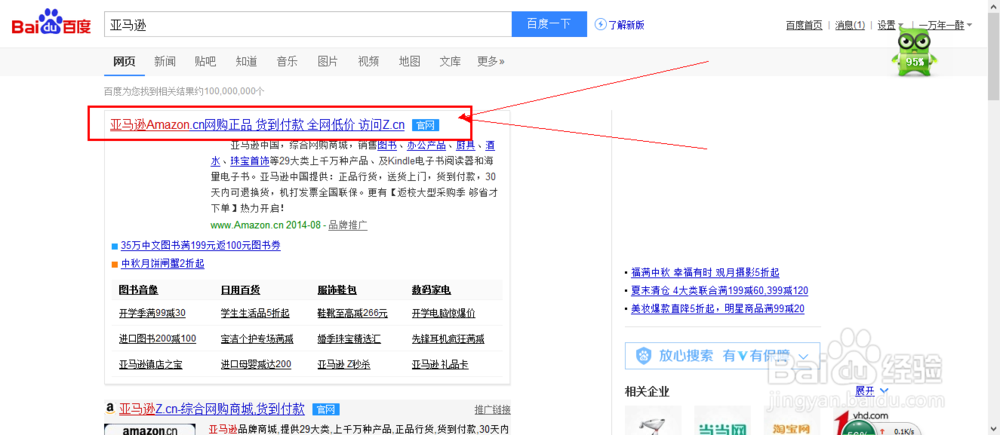
Task: Open the 亚马逊Amazon.cn网购正品 result title
Action: click(x=258, y=124)
